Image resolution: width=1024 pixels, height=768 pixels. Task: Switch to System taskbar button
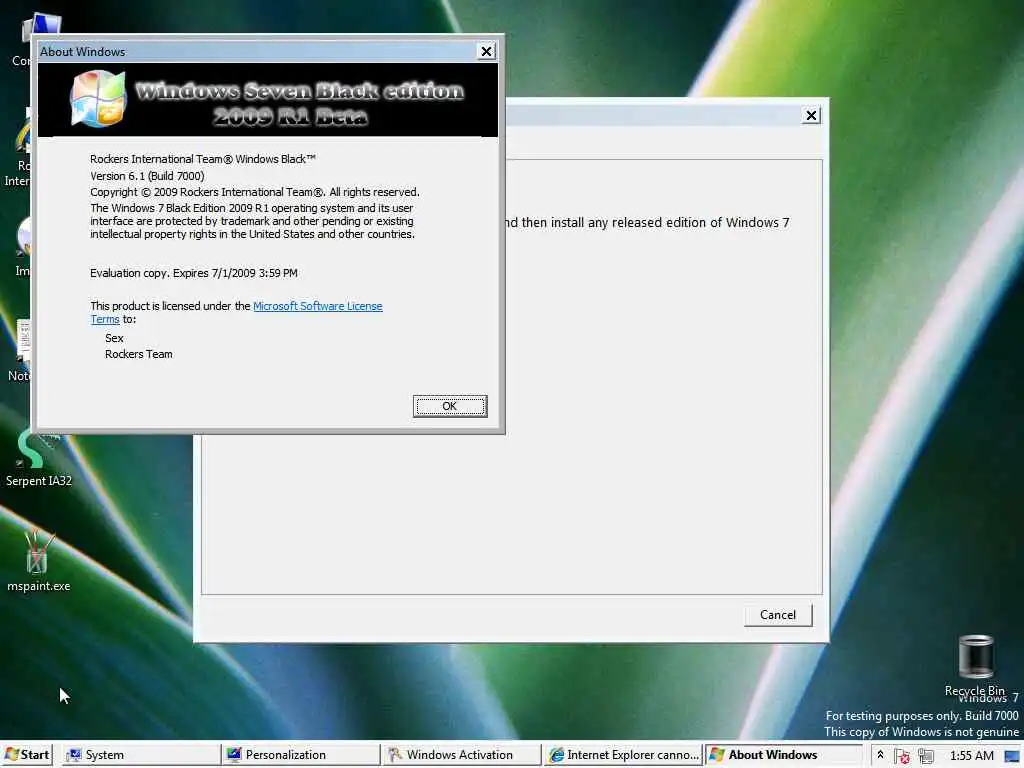pyautogui.click(x=140, y=755)
